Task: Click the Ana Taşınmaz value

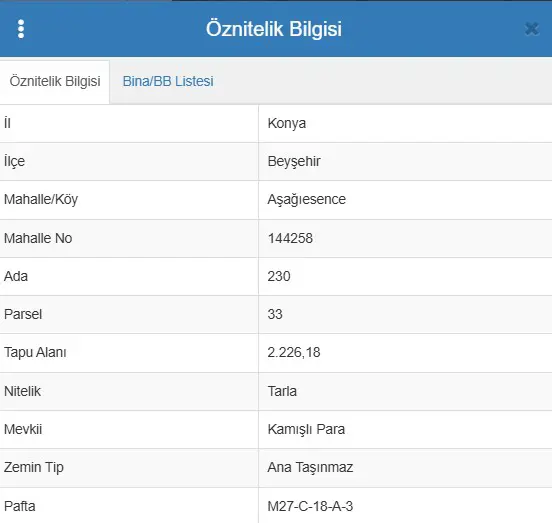Action: point(310,468)
